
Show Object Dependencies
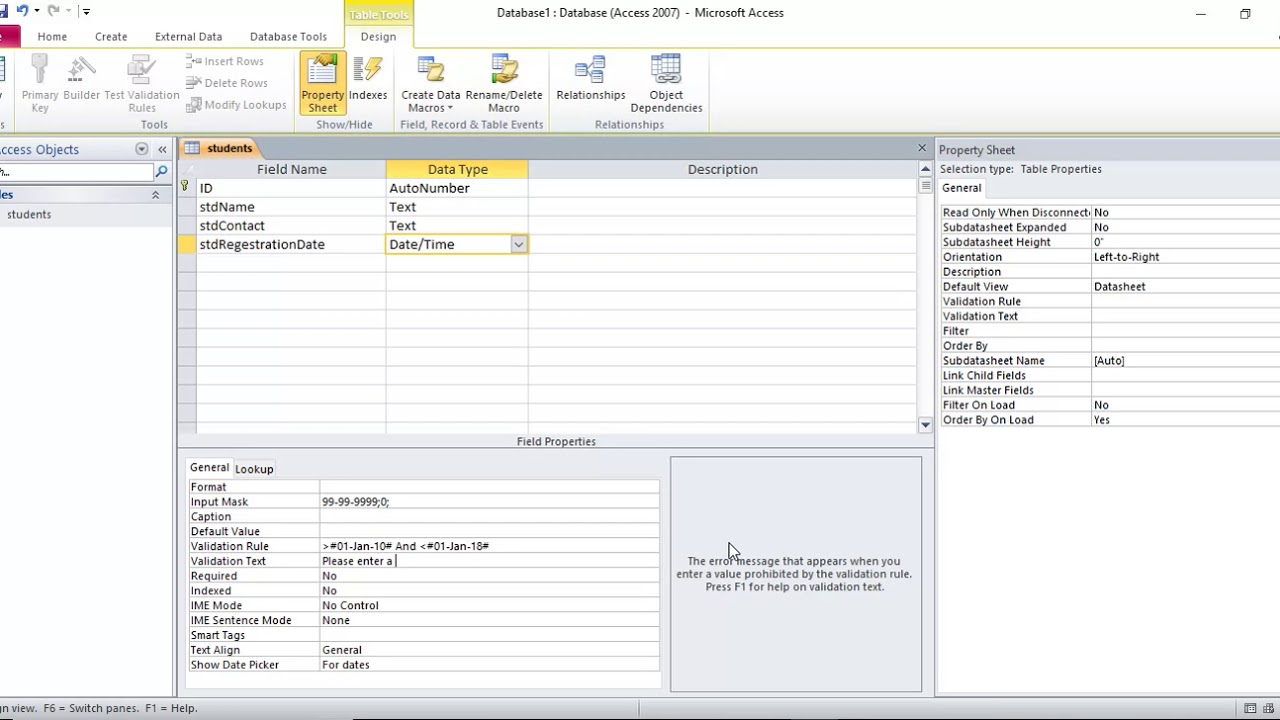(666, 84)
